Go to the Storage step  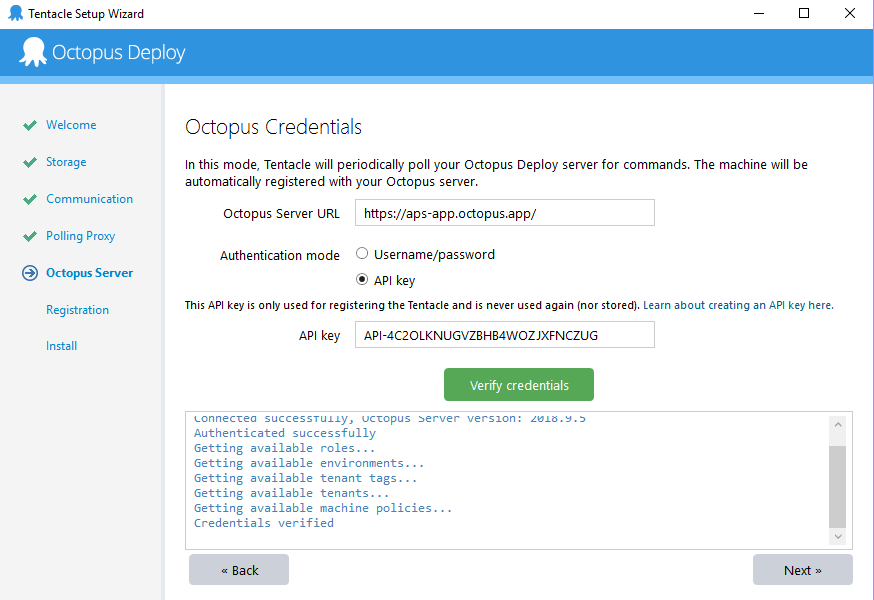click(x=66, y=162)
